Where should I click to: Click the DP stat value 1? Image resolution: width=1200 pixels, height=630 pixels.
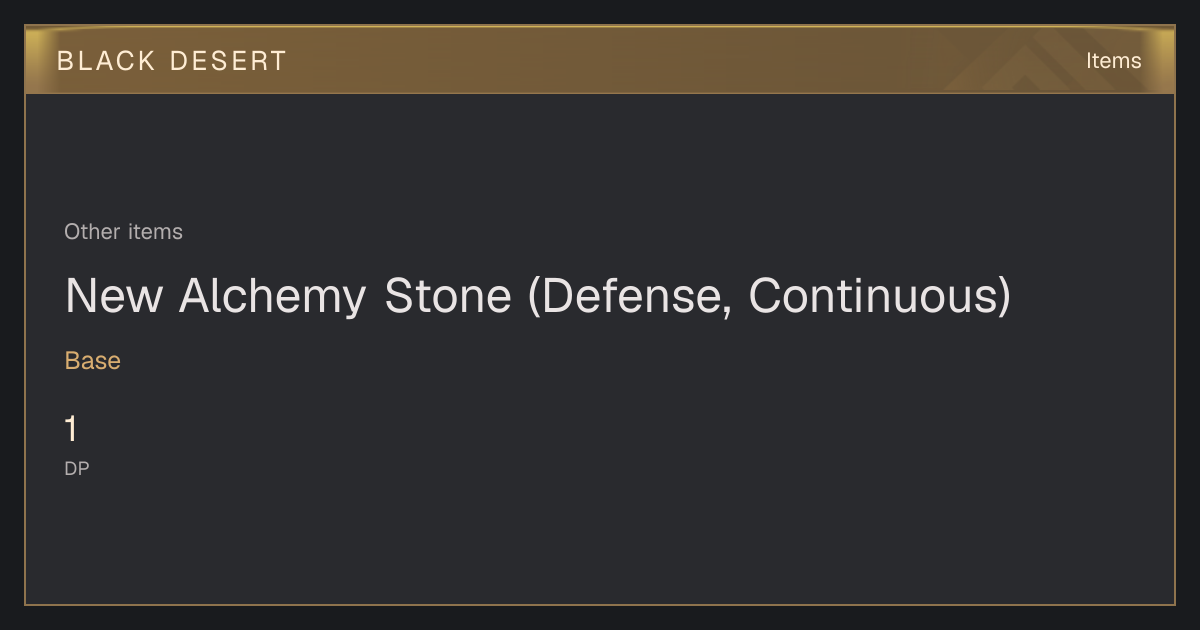tap(71, 430)
